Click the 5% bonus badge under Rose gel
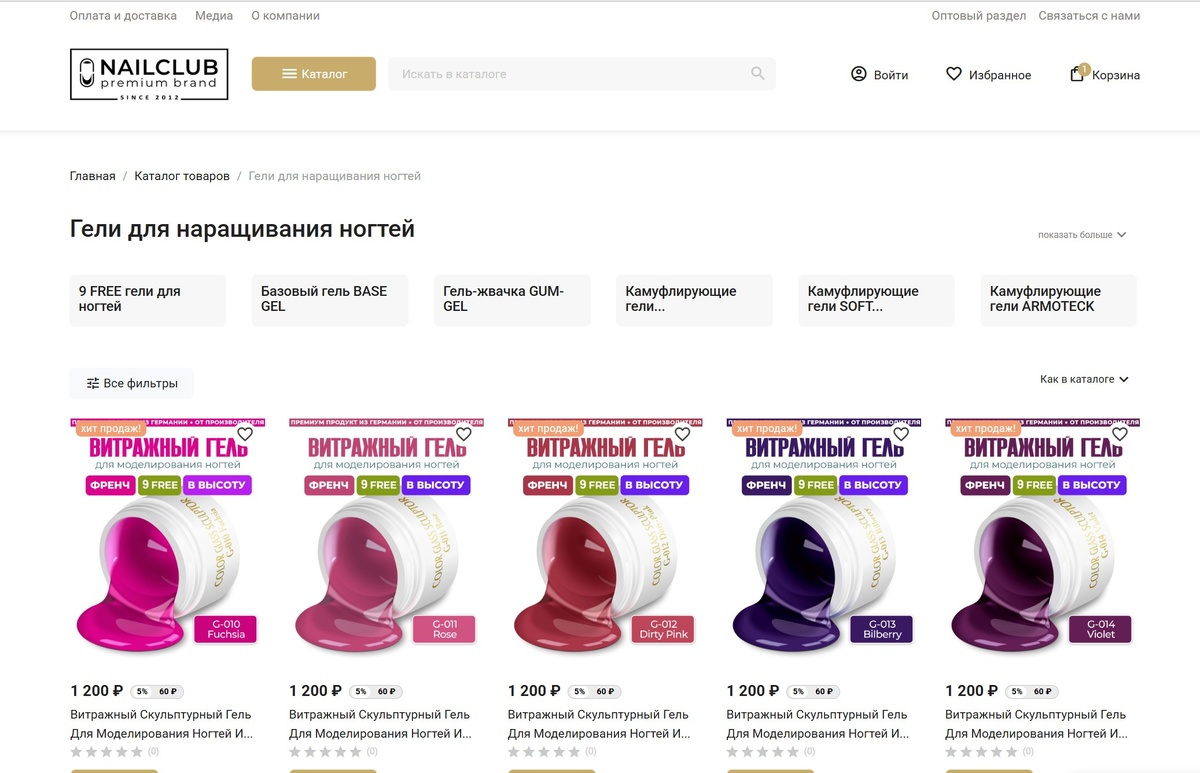This screenshot has width=1200, height=773. (361, 692)
